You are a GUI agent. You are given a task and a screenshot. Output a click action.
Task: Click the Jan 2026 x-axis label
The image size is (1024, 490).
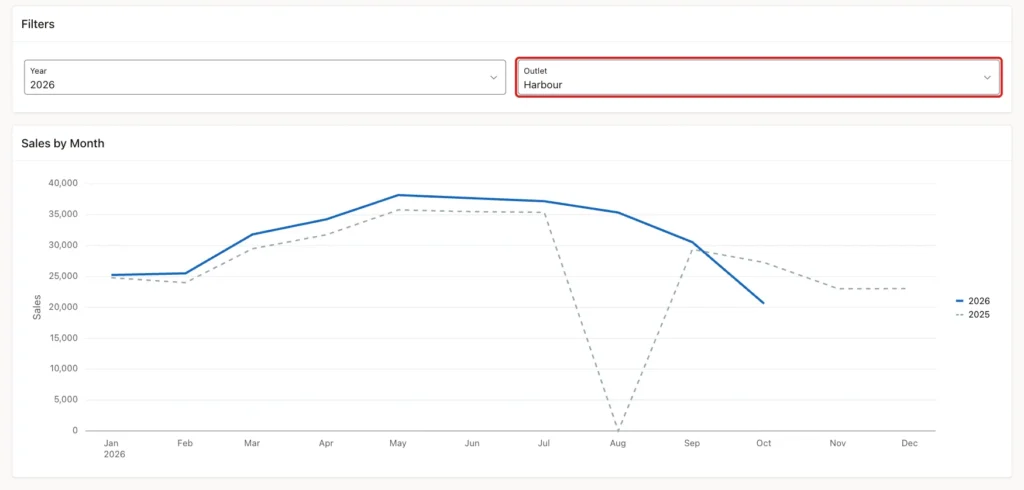tap(114, 448)
